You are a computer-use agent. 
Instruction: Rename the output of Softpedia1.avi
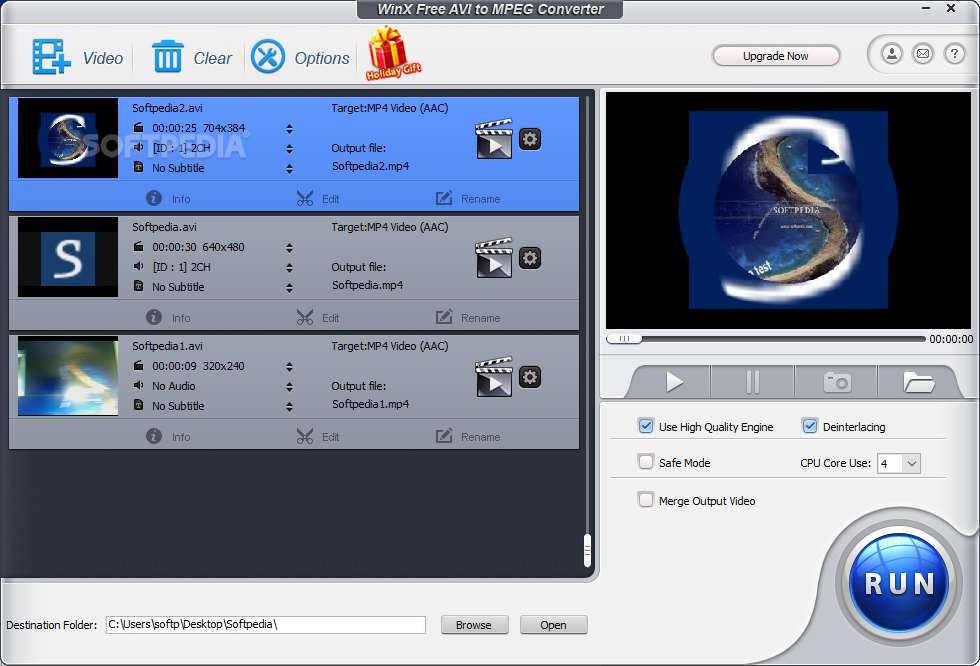[x=468, y=436]
